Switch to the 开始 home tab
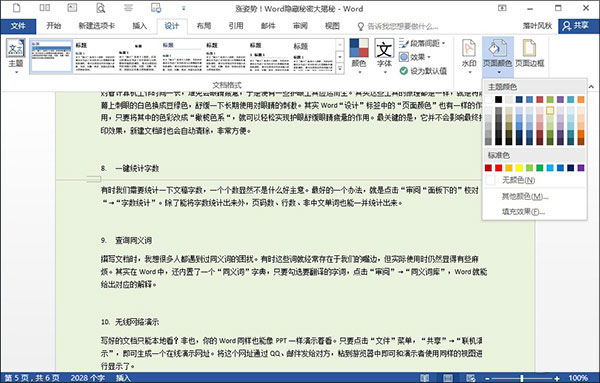This screenshot has width=600, height=383. point(54,26)
